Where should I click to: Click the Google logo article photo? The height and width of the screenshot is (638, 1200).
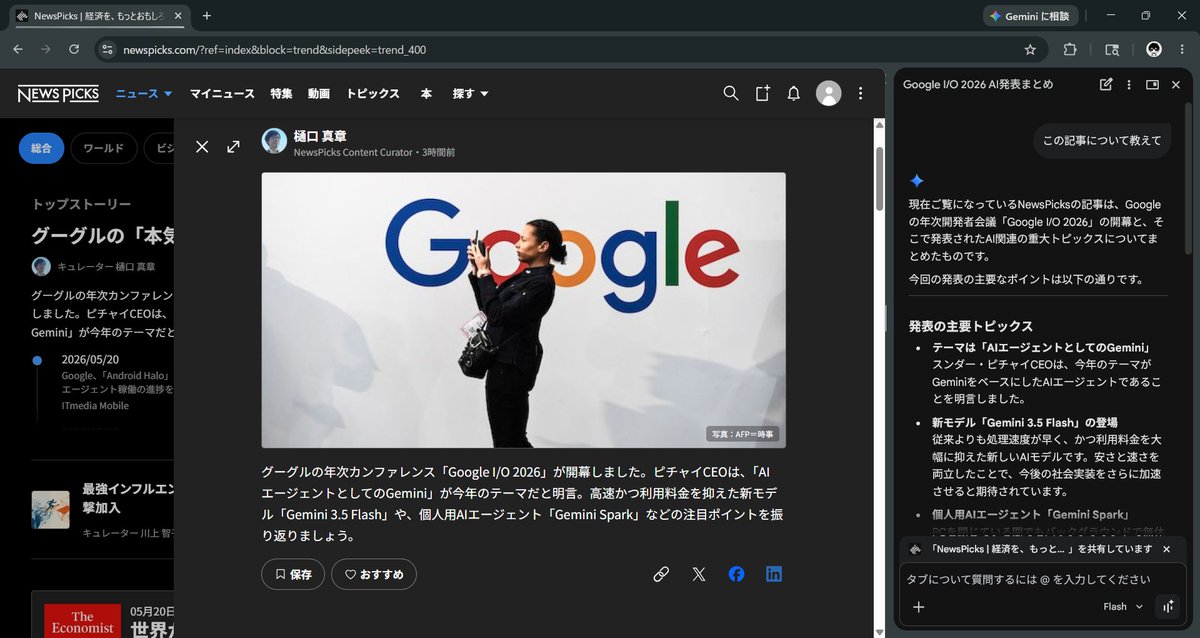point(523,310)
